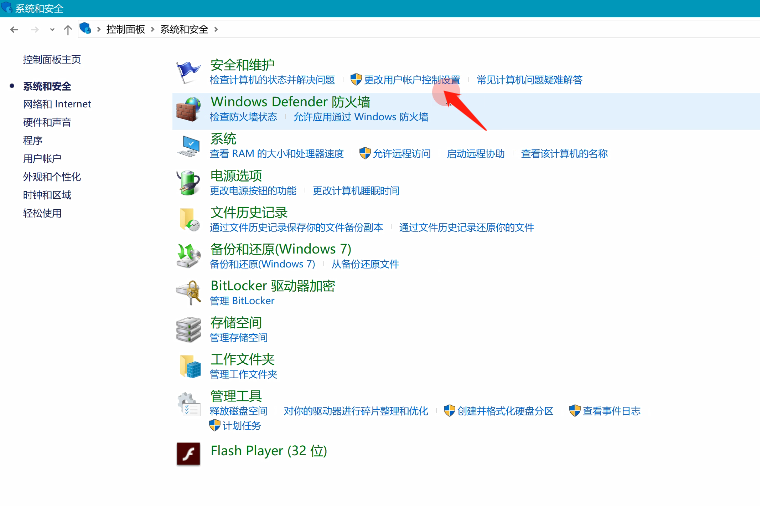Go back with the back arrow
Image resolution: width=760 pixels, height=506 pixels.
pyautogui.click(x=14, y=30)
